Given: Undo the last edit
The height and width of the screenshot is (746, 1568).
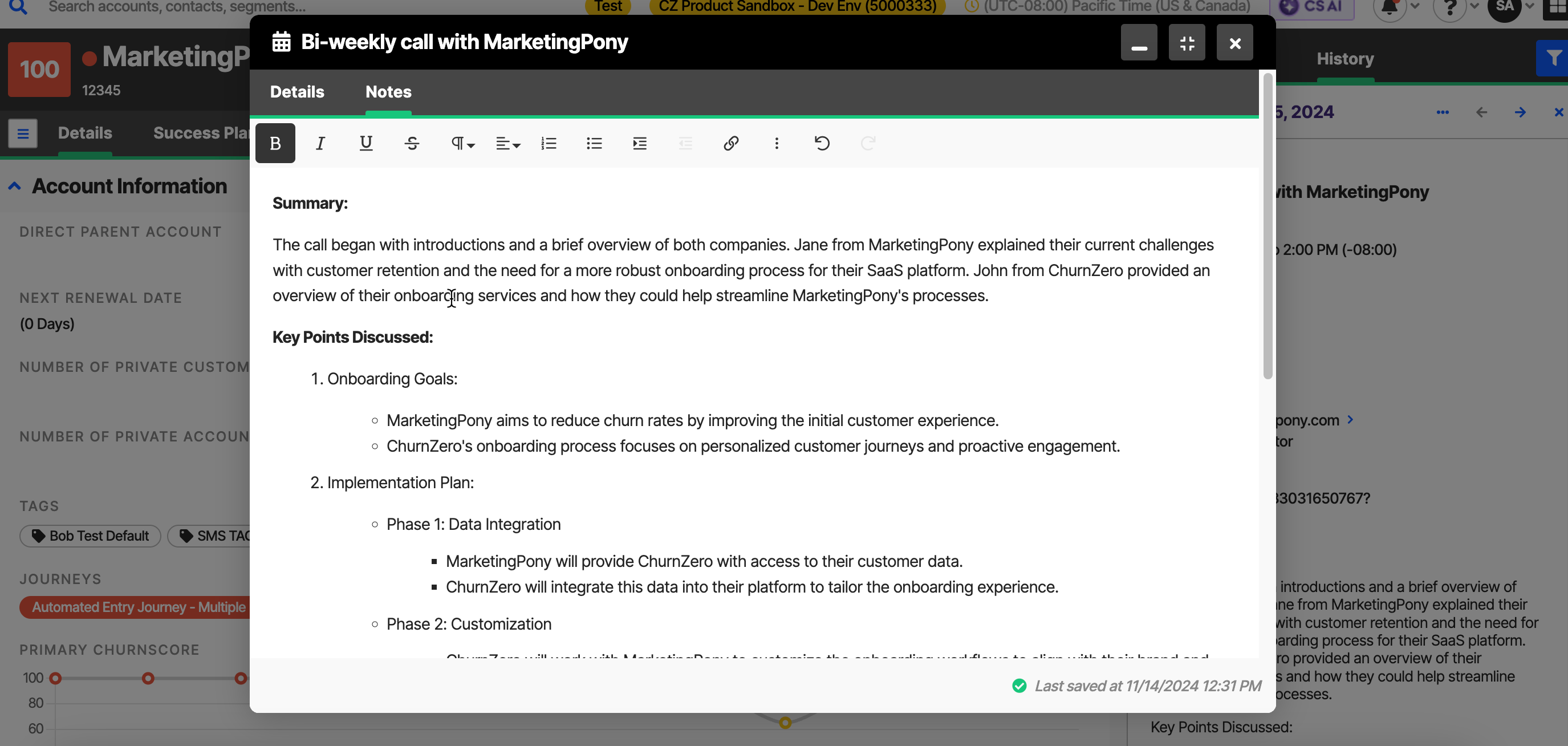Looking at the screenshot, I should (822, 143).
